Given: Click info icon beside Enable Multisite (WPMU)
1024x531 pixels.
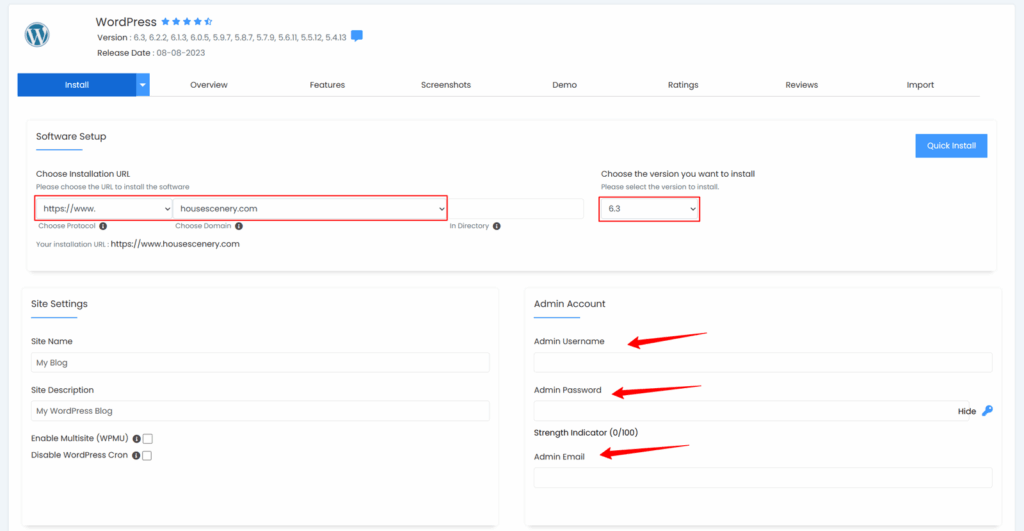Looking at the screenshot, I should [136, 439].
